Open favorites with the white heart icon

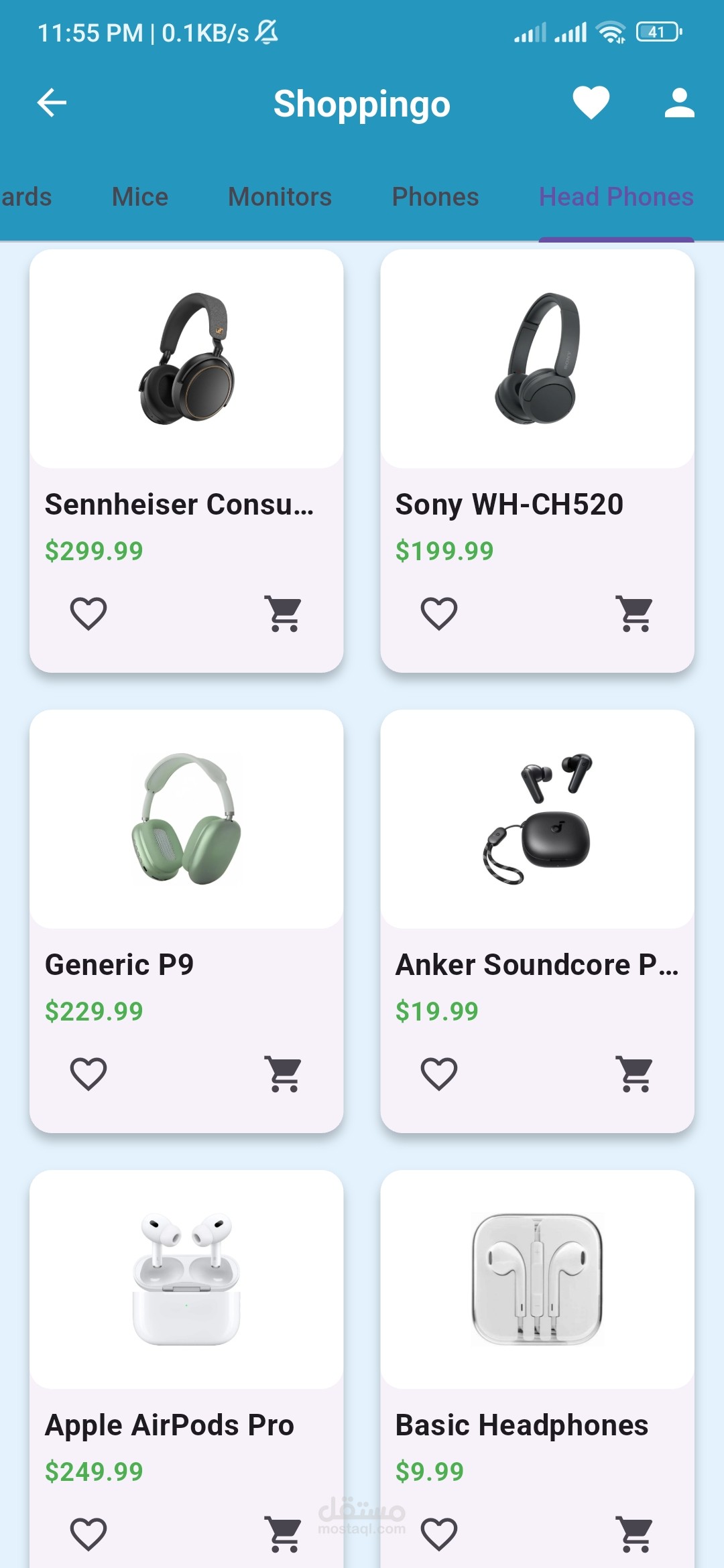click(591, 103)
